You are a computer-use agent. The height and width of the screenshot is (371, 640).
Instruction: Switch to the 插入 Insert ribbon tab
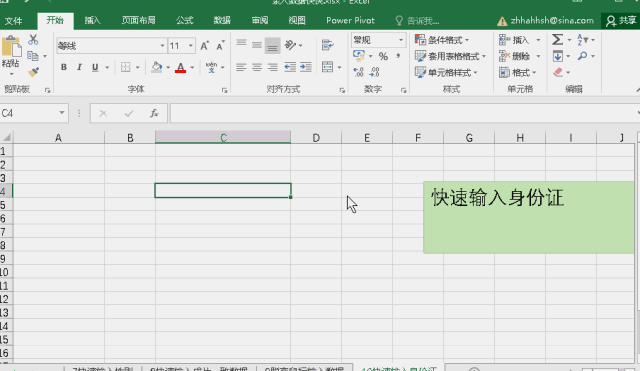coord(92,20)
